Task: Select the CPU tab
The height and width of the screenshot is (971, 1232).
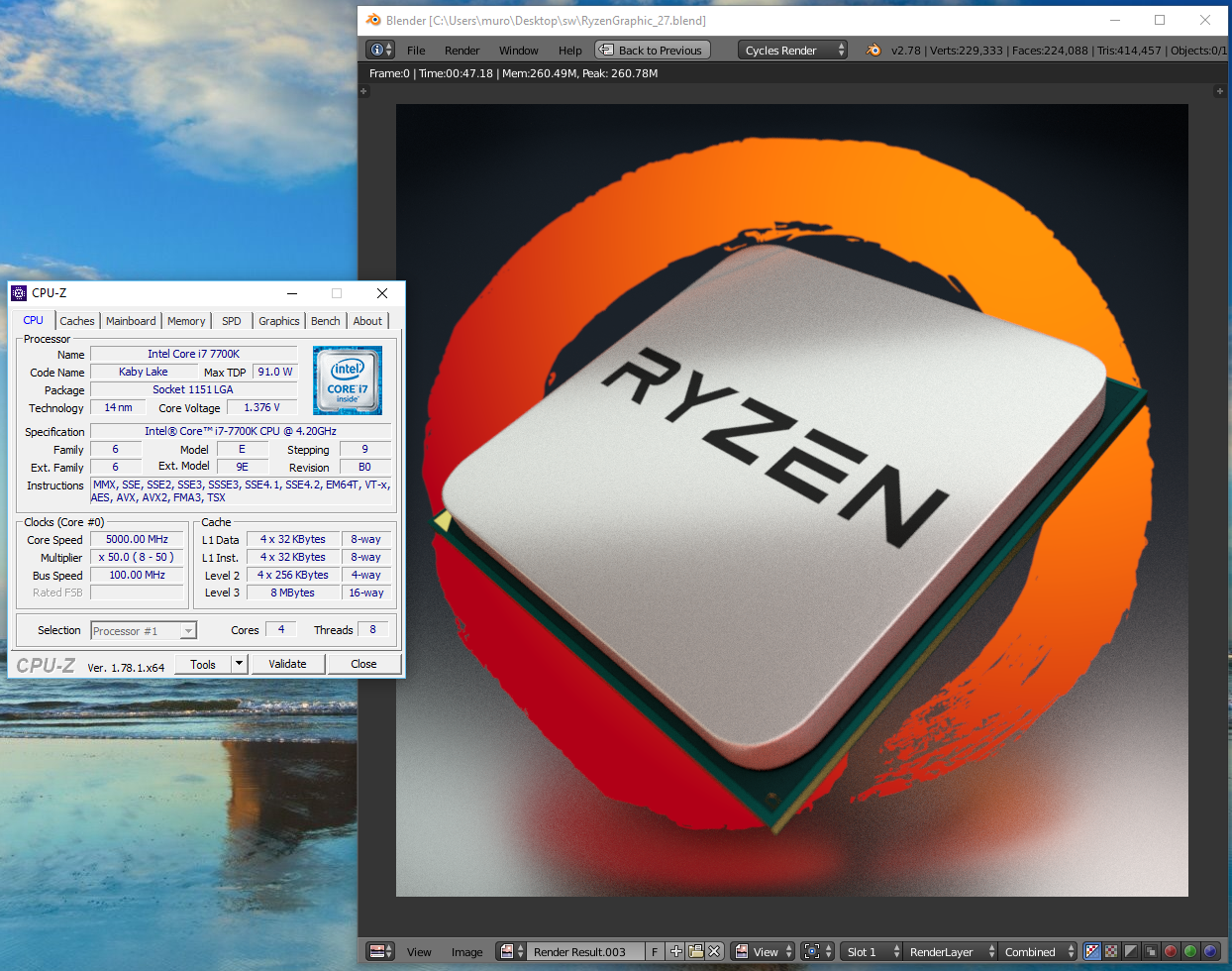Action: coord(34,320)
